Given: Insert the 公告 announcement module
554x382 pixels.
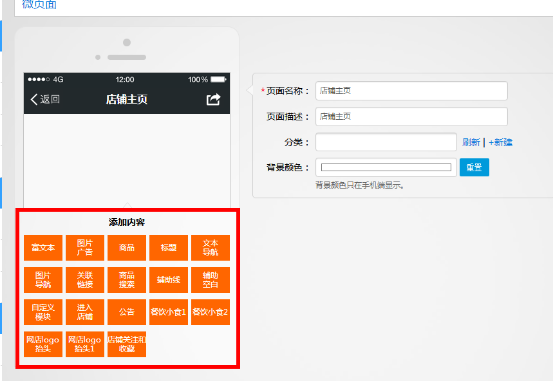Looking at the screenshot, I should click(126, 312).
